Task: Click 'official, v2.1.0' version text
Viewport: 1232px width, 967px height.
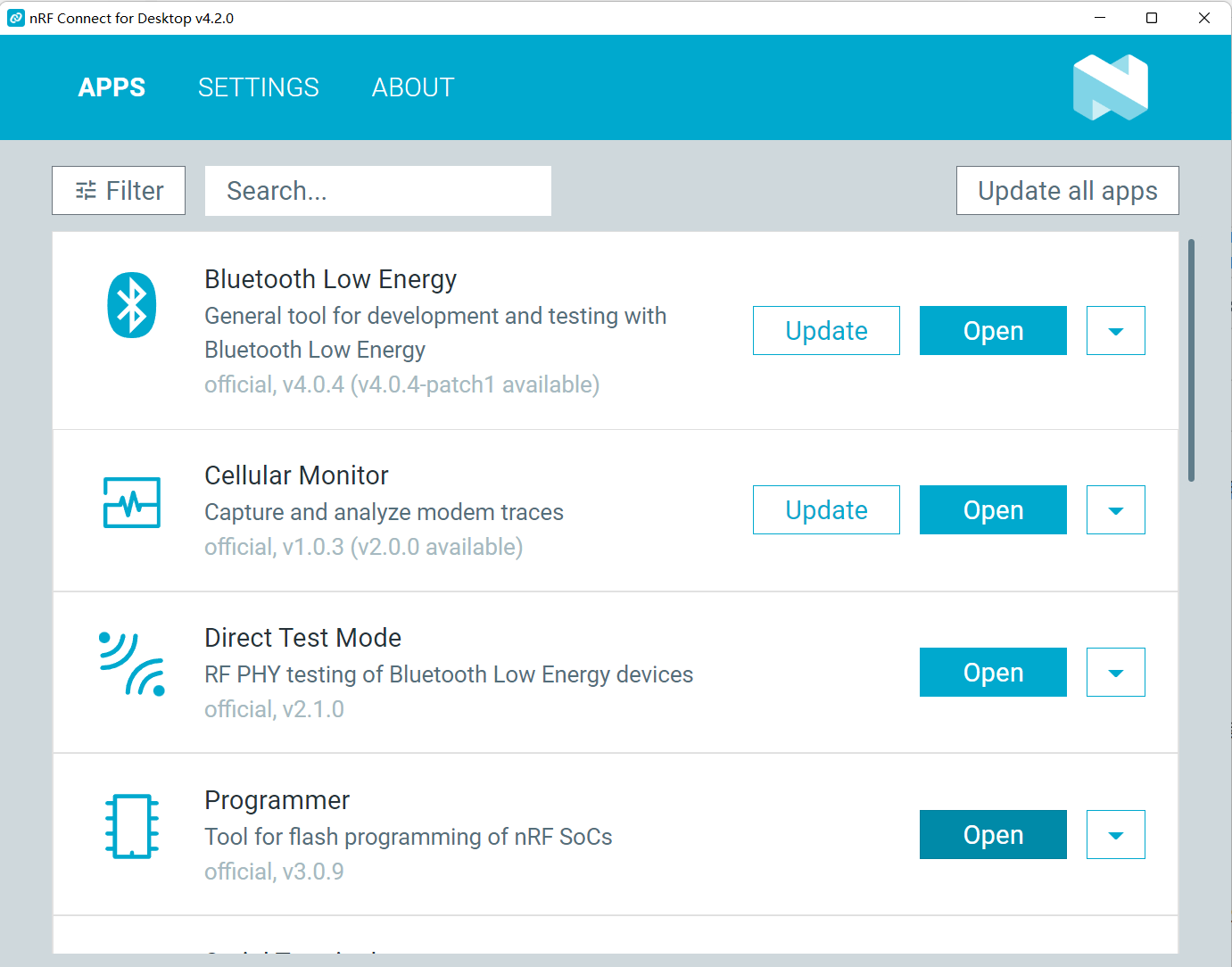Action: click(274, 709)
